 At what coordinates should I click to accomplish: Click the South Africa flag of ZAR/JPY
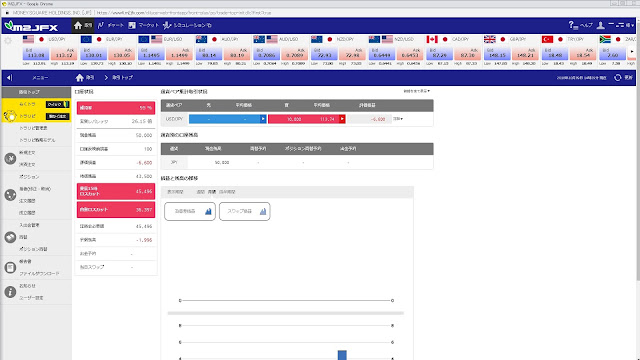click(x=605, y=39)
